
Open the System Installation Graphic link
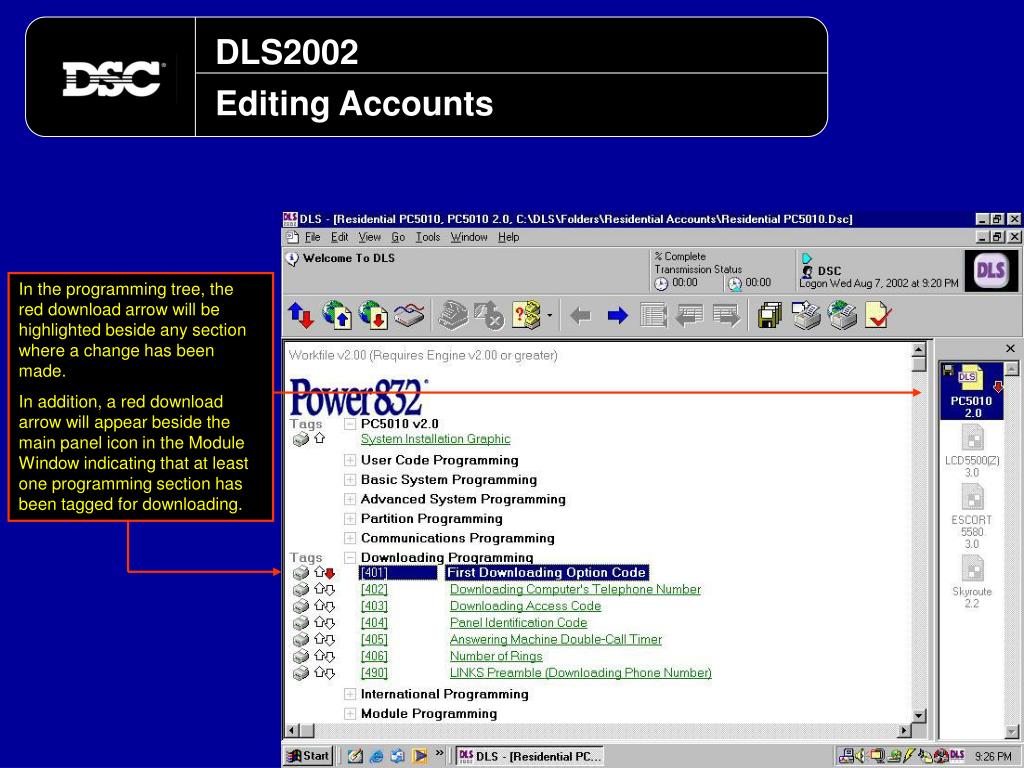tap(436, 439)
